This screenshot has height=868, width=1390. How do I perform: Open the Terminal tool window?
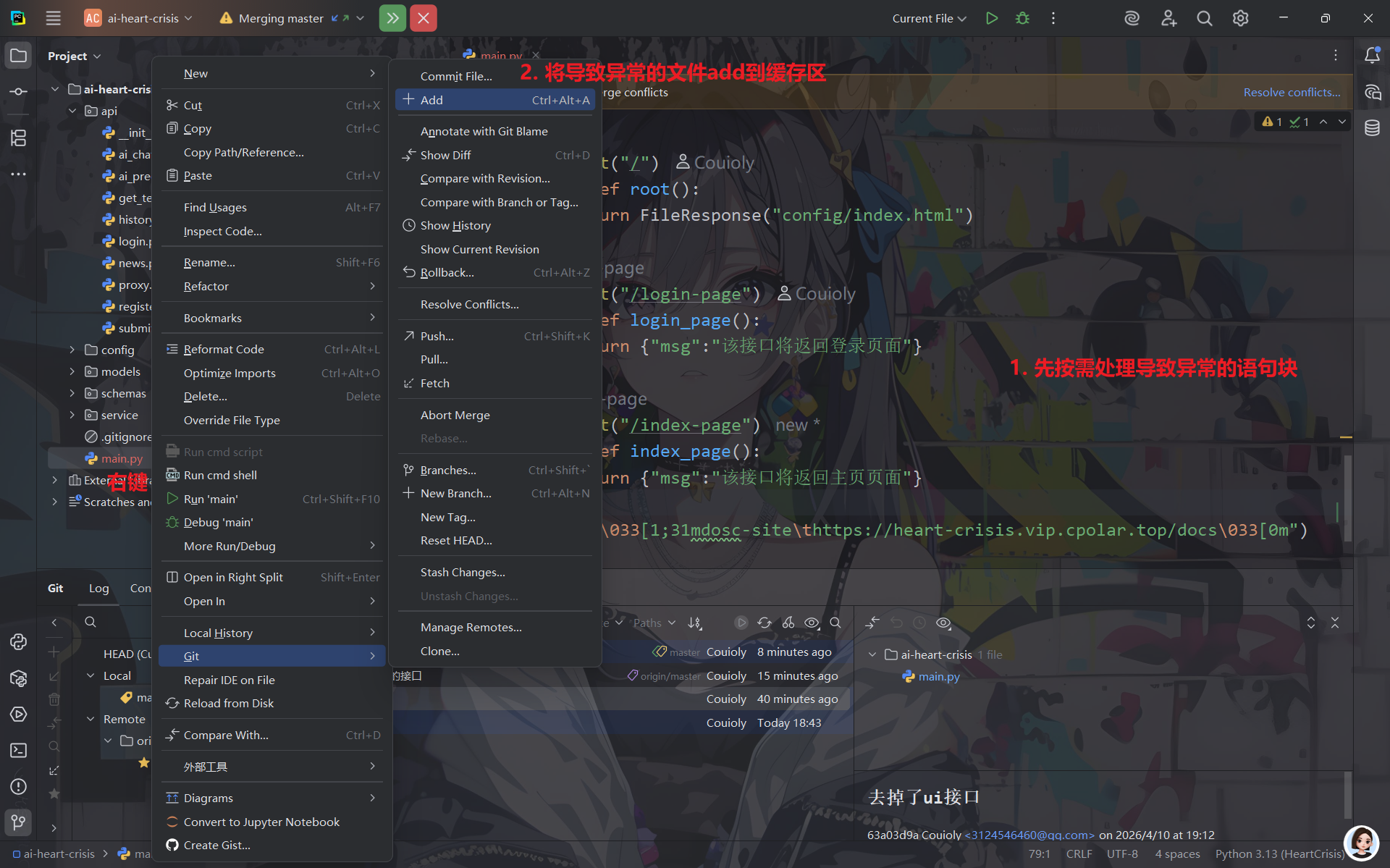click(x=19, y=751)
